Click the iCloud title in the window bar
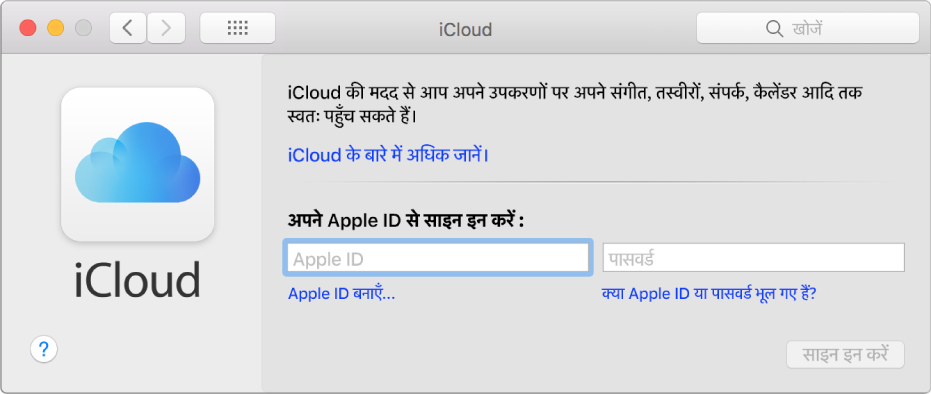The height and width of the screenshot is (394, 931). coord(466,29)
